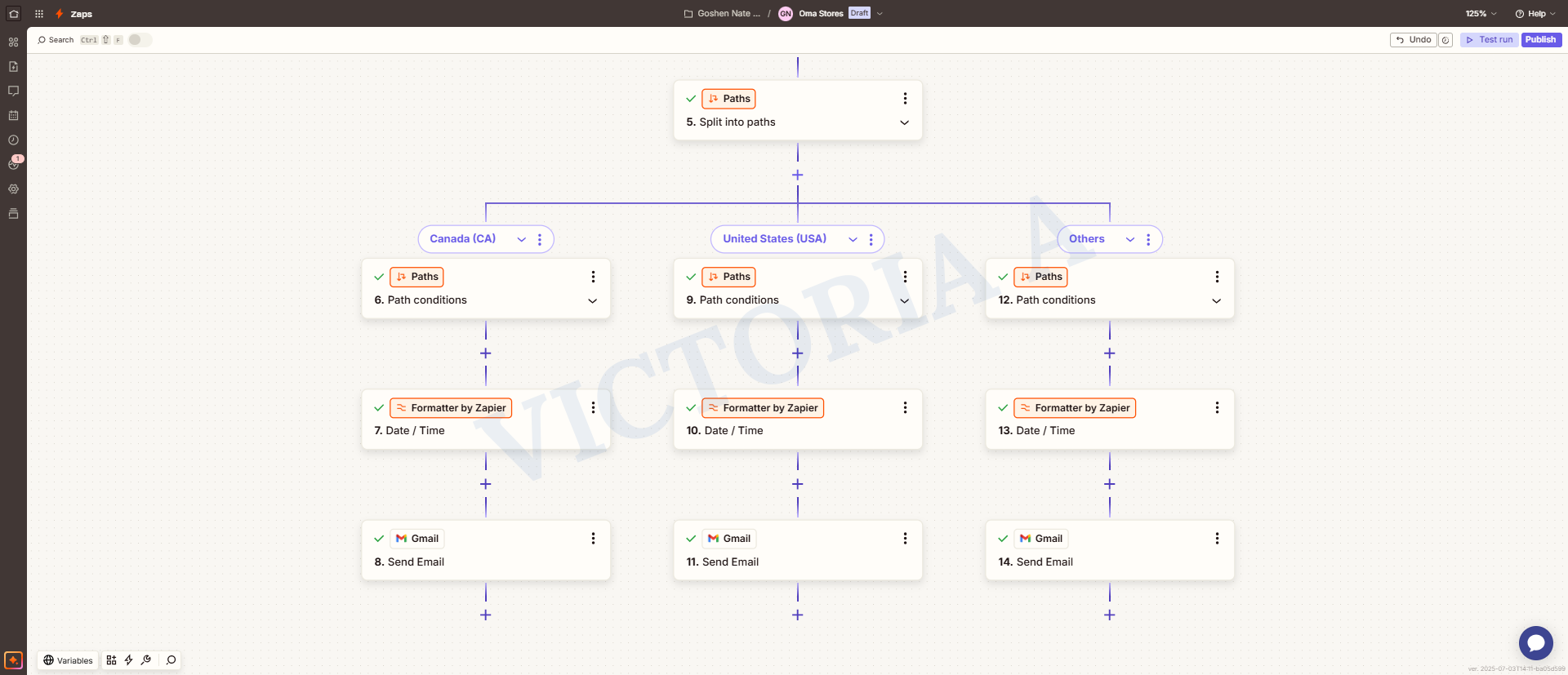
Task: Open the Others path options menu
Action: pos(1148,239)
